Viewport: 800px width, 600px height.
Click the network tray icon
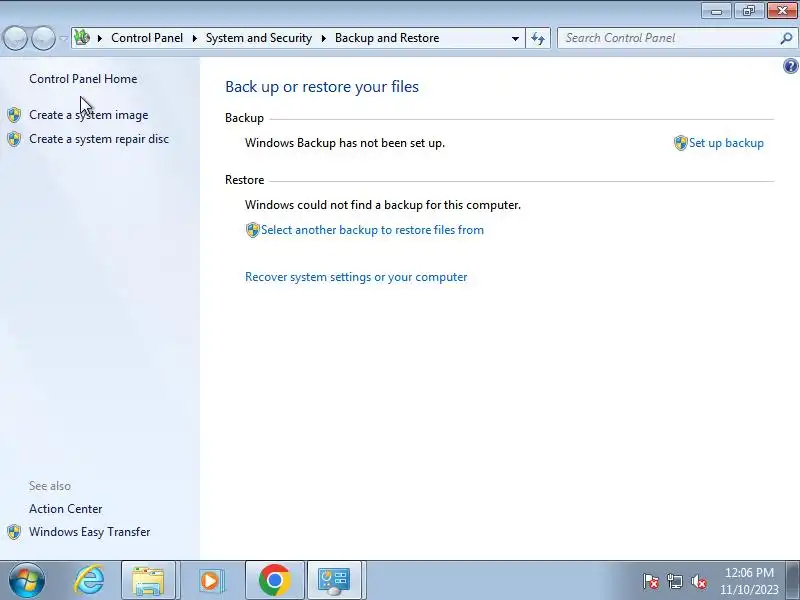(x=675, y=581)
